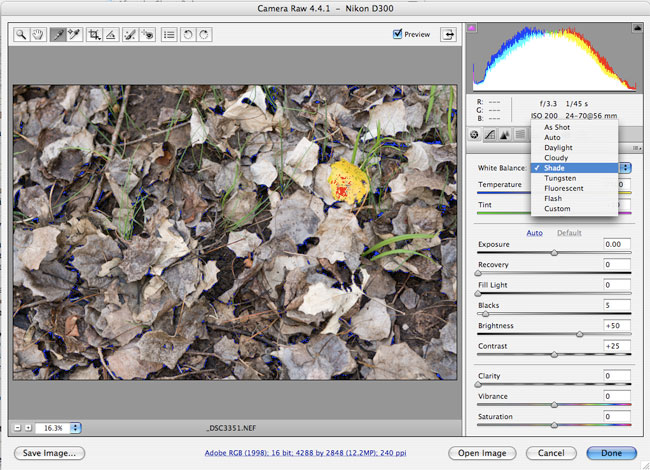Select the Red Eye Removal tool
This screenshot has height=470, width=650.
(147, 34)
